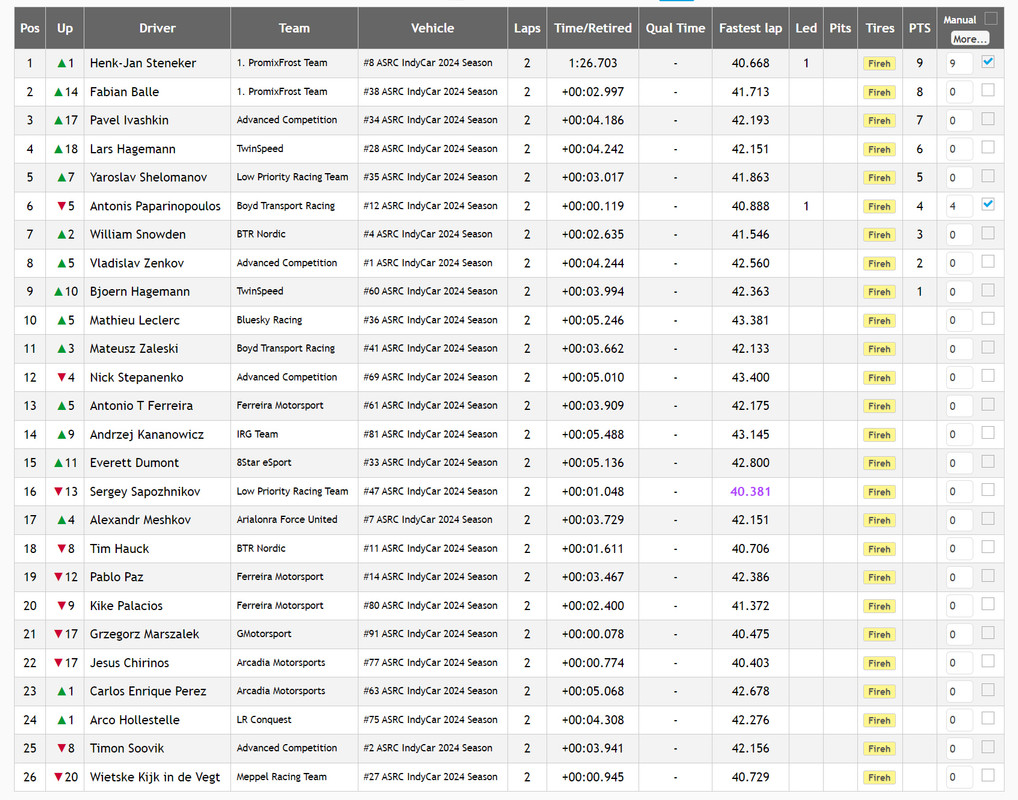Check manual checkbox for Lars Hagemann
Viewport: 1018px width, 800px height.
coord(988,147)
